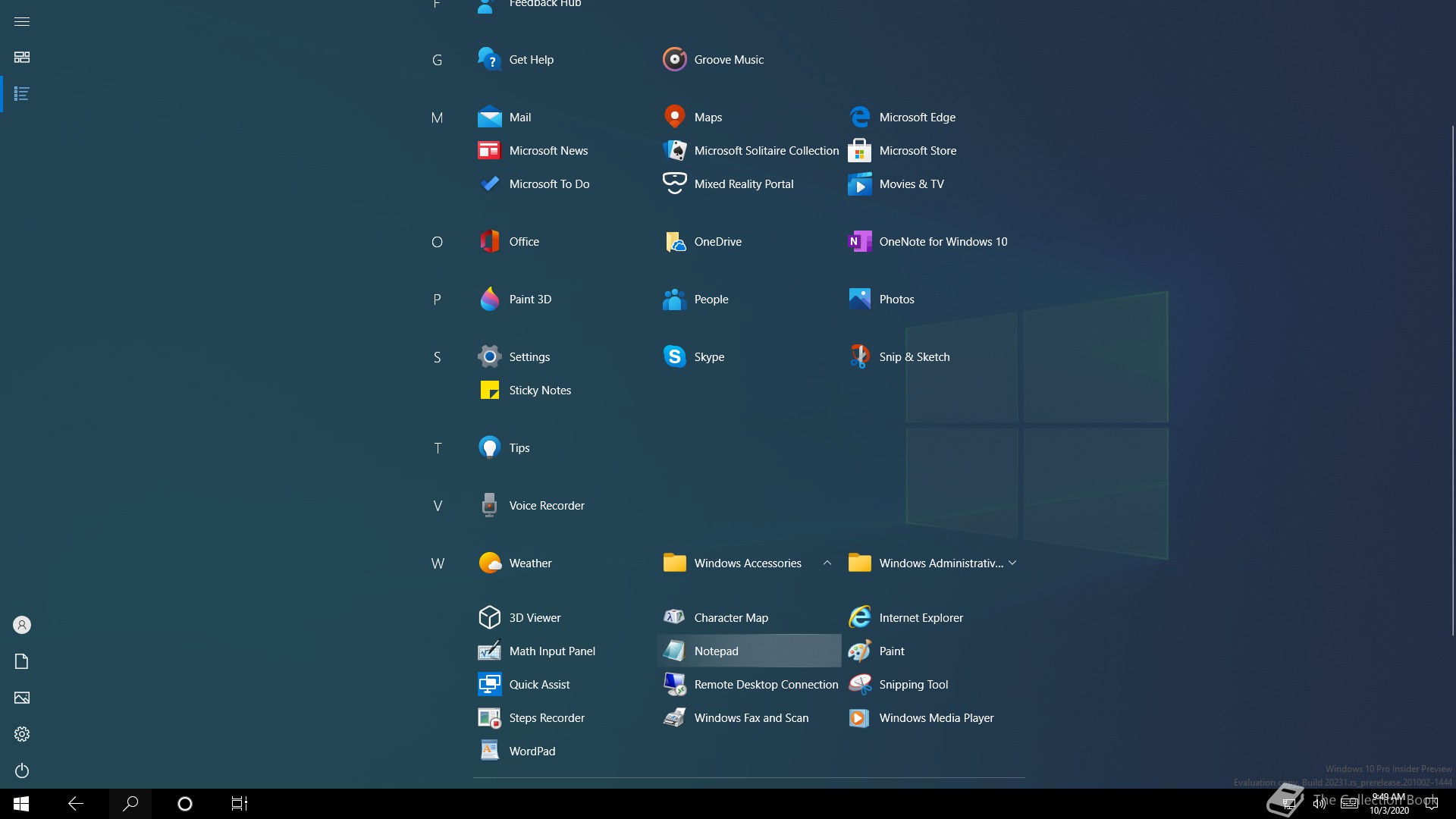This screenshot has width=1456, height=819.
Task: Open Microsoft Solitaire Collection icon
Action: [x=674, y=150]
